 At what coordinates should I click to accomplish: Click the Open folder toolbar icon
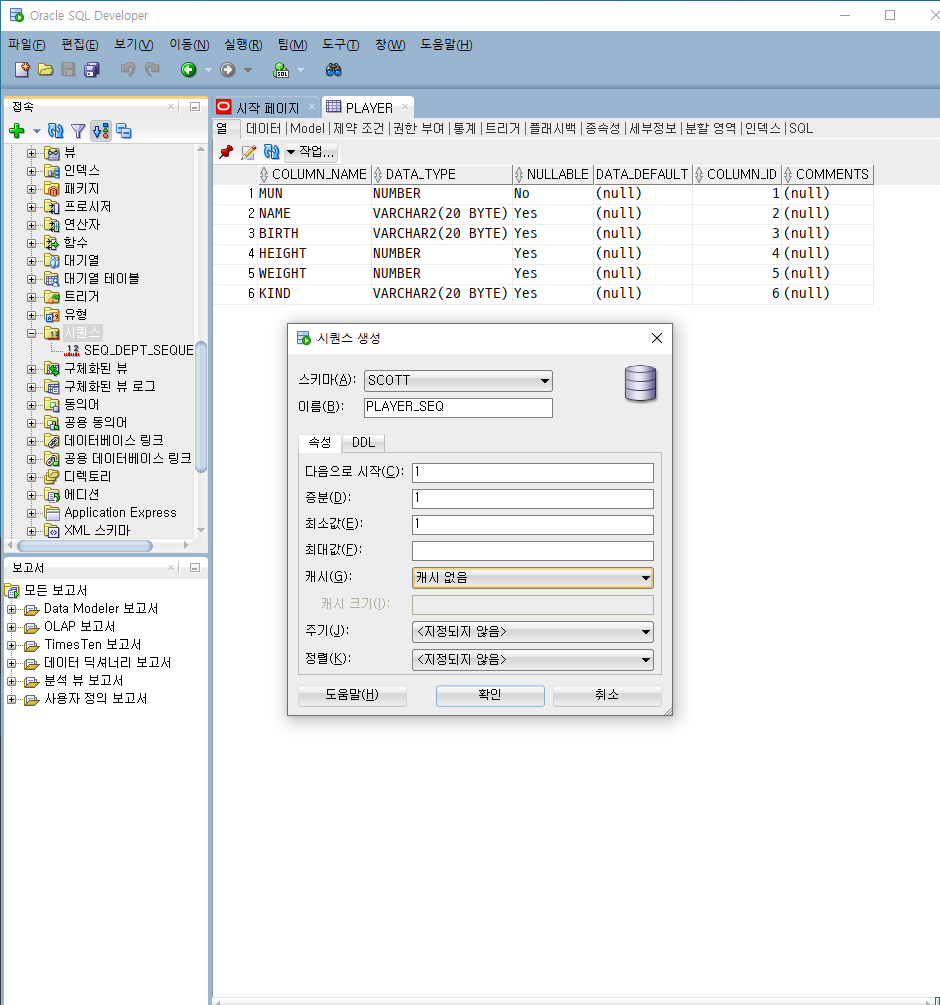click(x=45, y=69)
